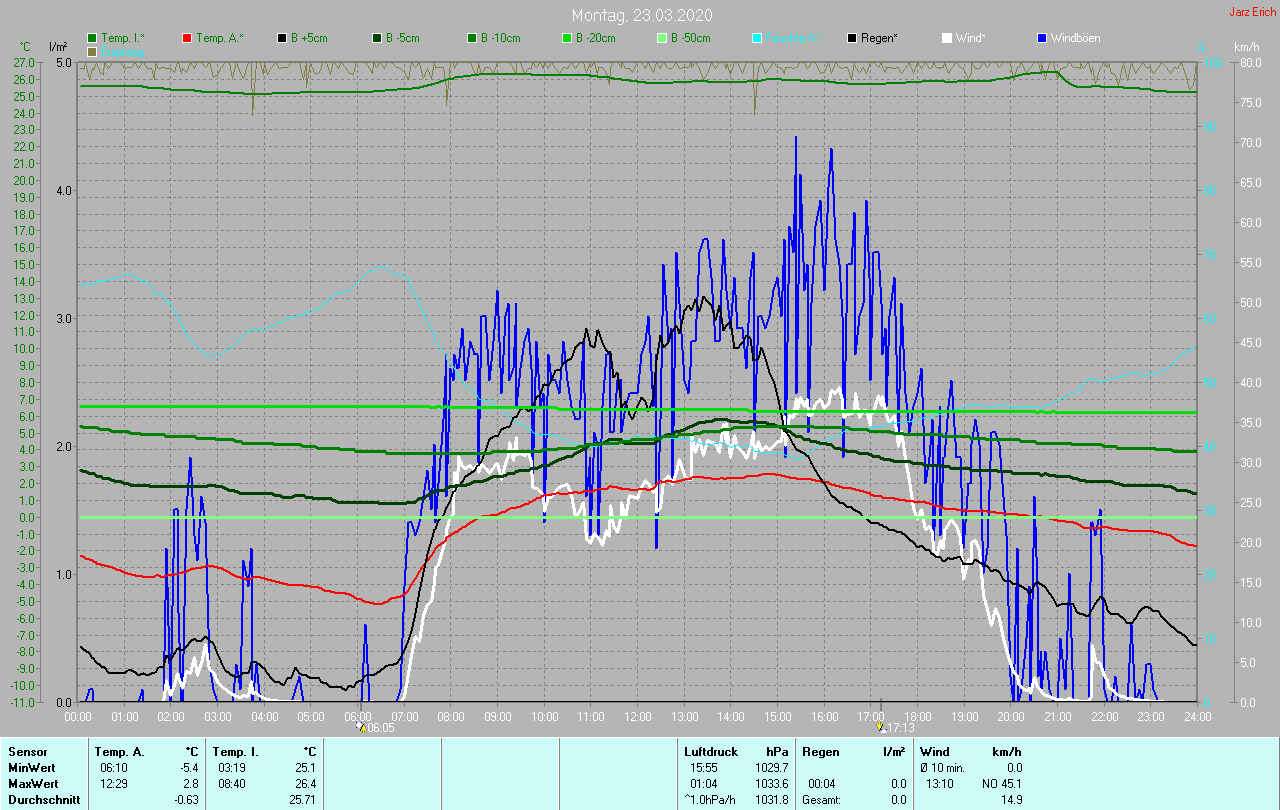Viewport: 1280px width, 810px height.
Task: Select the light green B -50cm swatch
Action: click(661, 38)
